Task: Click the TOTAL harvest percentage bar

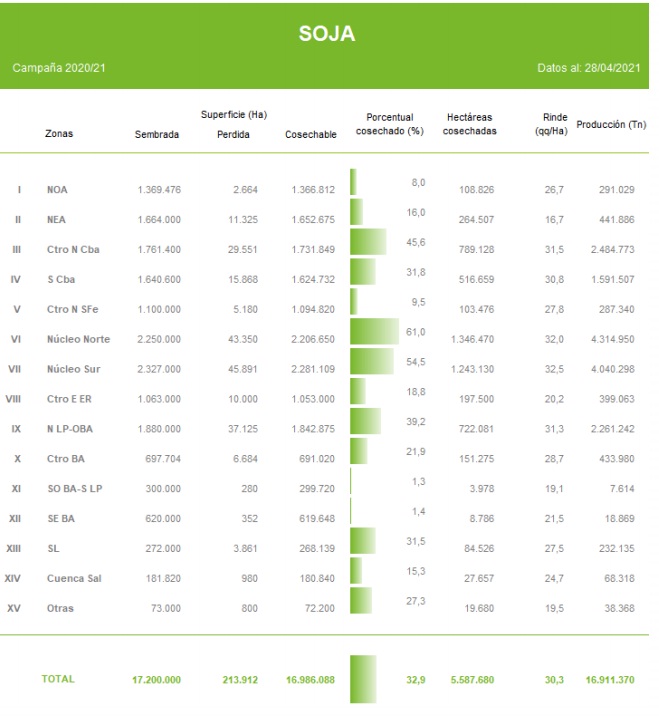Action: [363, 679]
